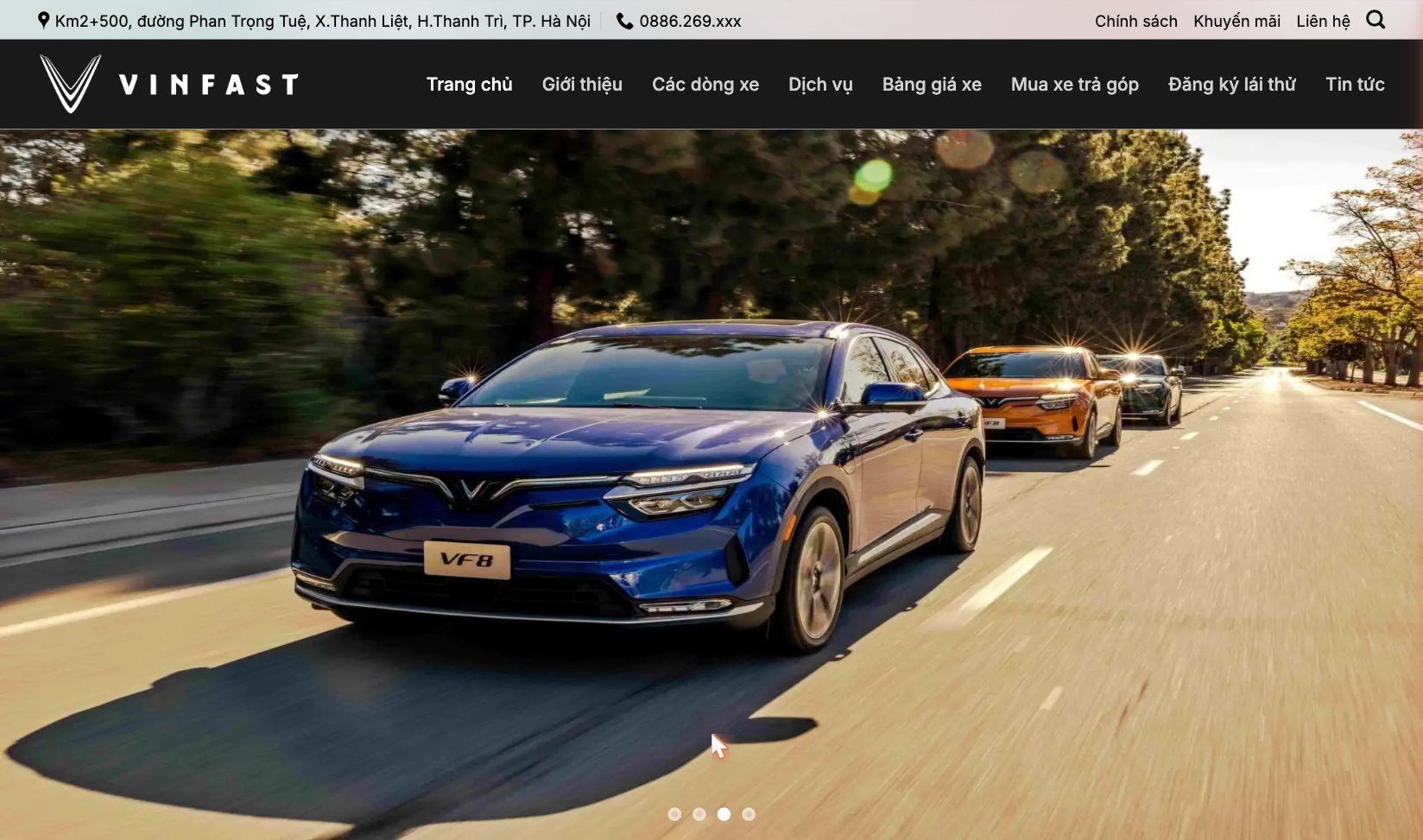Open Liên hệ contact link
Image resolution: width=1423 pixels, height=840 pixels.
pyautogui.click(x=1323, y=21)
